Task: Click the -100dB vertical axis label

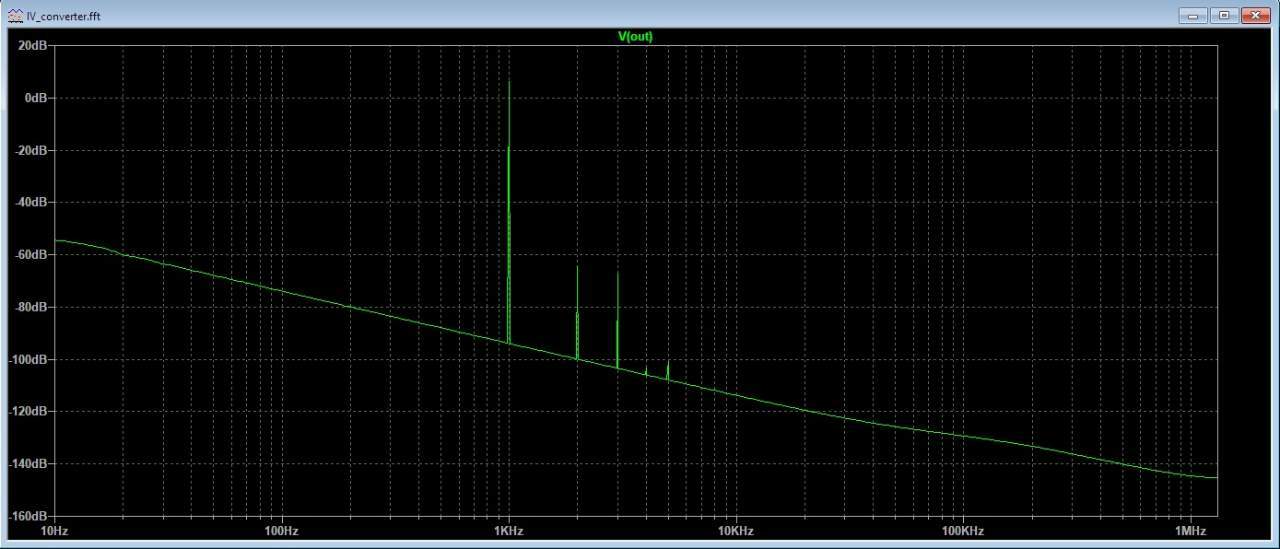Action: pos(29,359)
